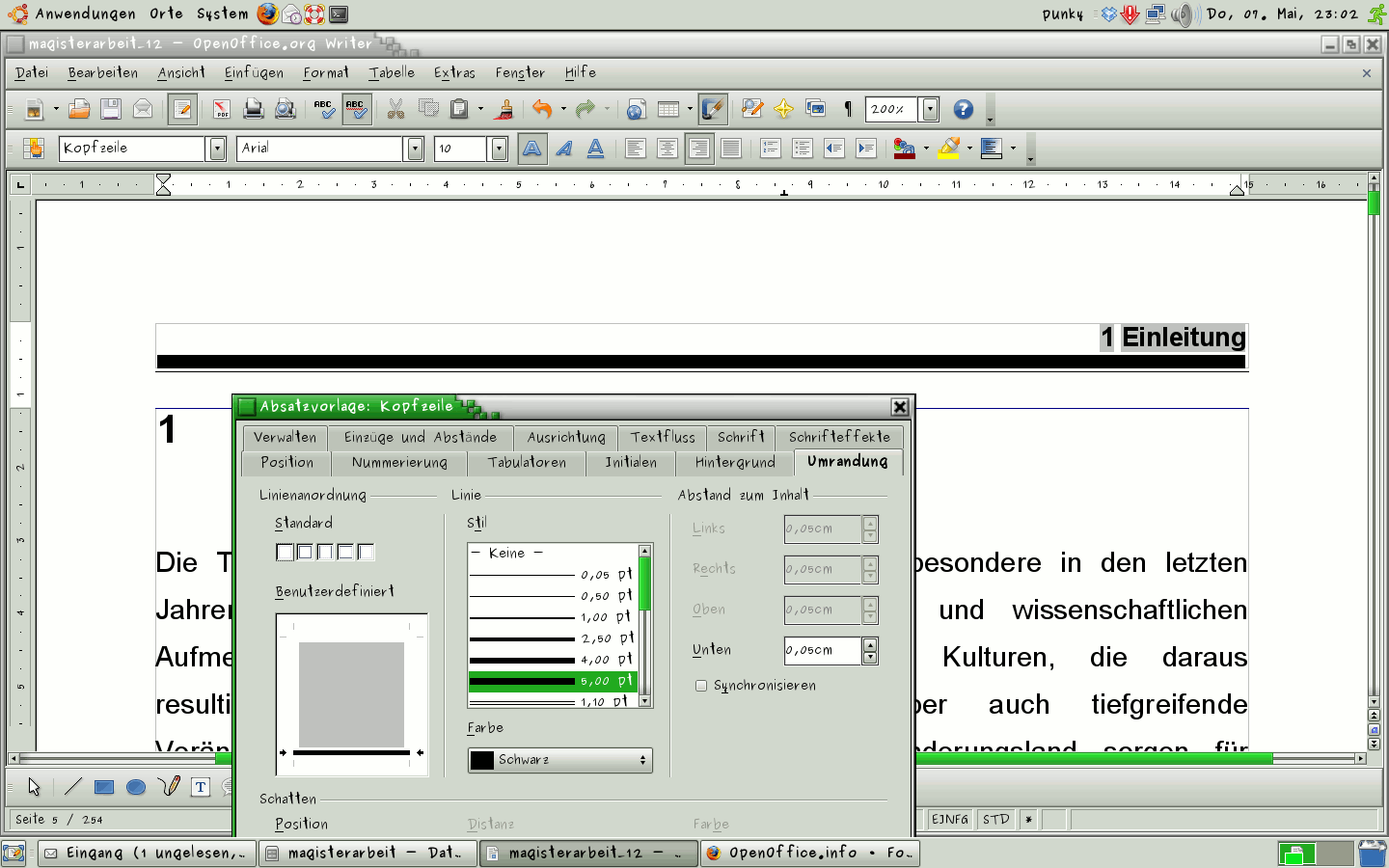The width and height of the screenshot is (1389, 868).
Task: Click the OpenOffice Help question mark icon
Action: [x=963, y=110]
